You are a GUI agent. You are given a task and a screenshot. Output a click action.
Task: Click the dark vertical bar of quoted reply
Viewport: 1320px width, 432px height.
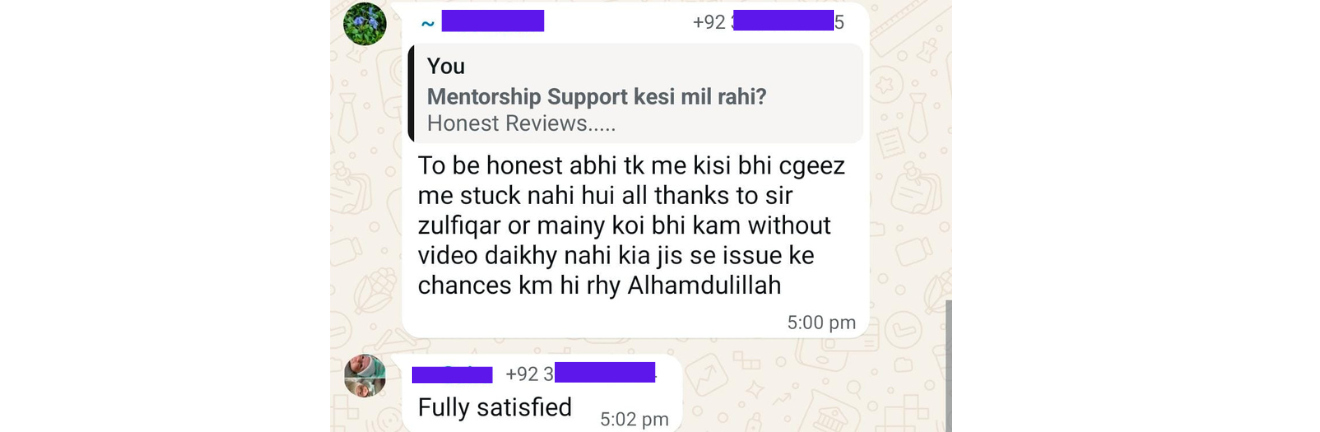[411, 93]
